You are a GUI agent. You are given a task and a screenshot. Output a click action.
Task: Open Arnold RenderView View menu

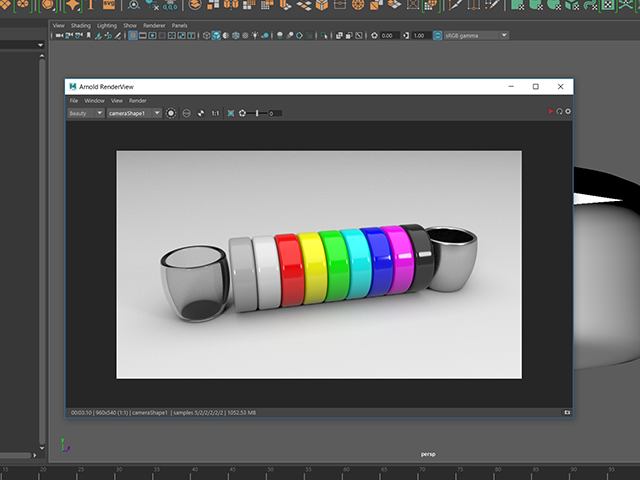(117, 100)
